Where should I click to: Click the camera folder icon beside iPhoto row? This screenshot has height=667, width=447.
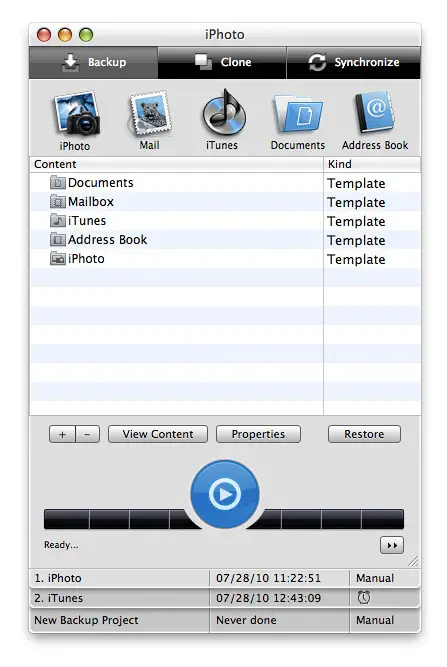coord(58,259)
